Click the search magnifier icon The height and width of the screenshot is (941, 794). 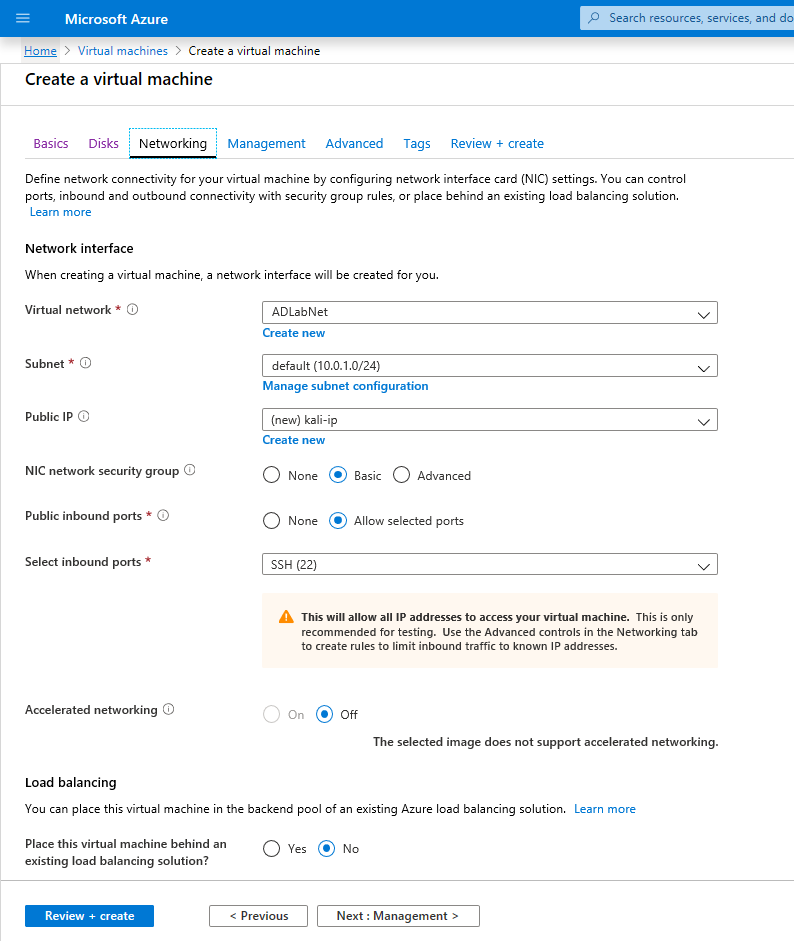(594, 18)
